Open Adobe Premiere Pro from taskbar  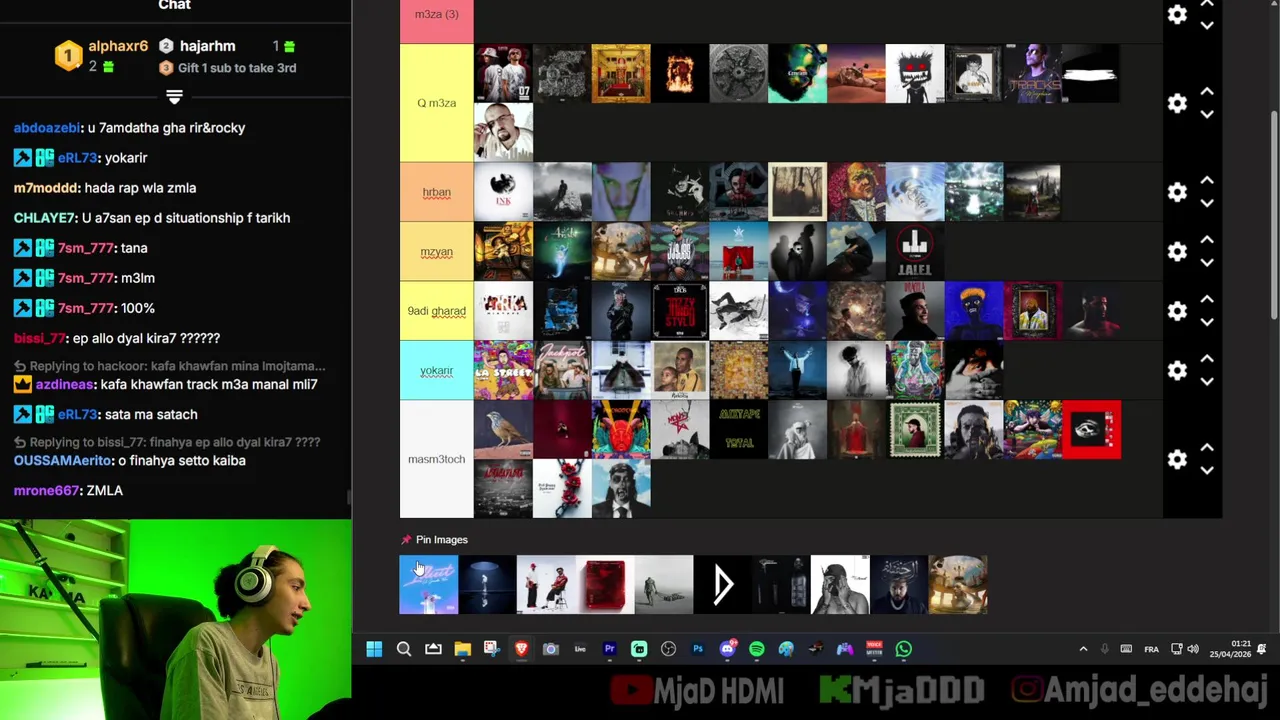click(x=609, y=649)
